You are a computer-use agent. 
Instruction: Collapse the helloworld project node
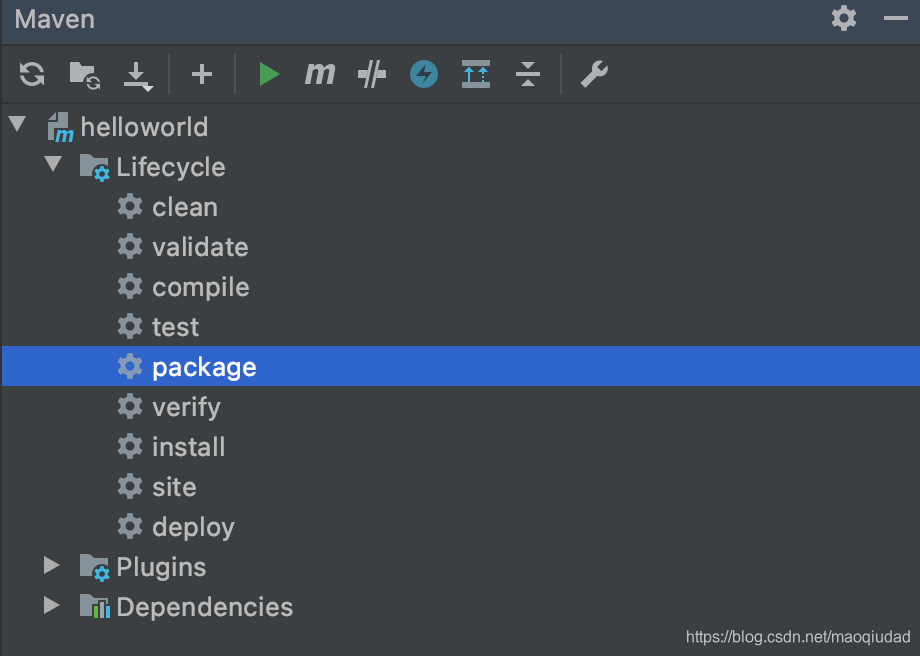point(18,124)
